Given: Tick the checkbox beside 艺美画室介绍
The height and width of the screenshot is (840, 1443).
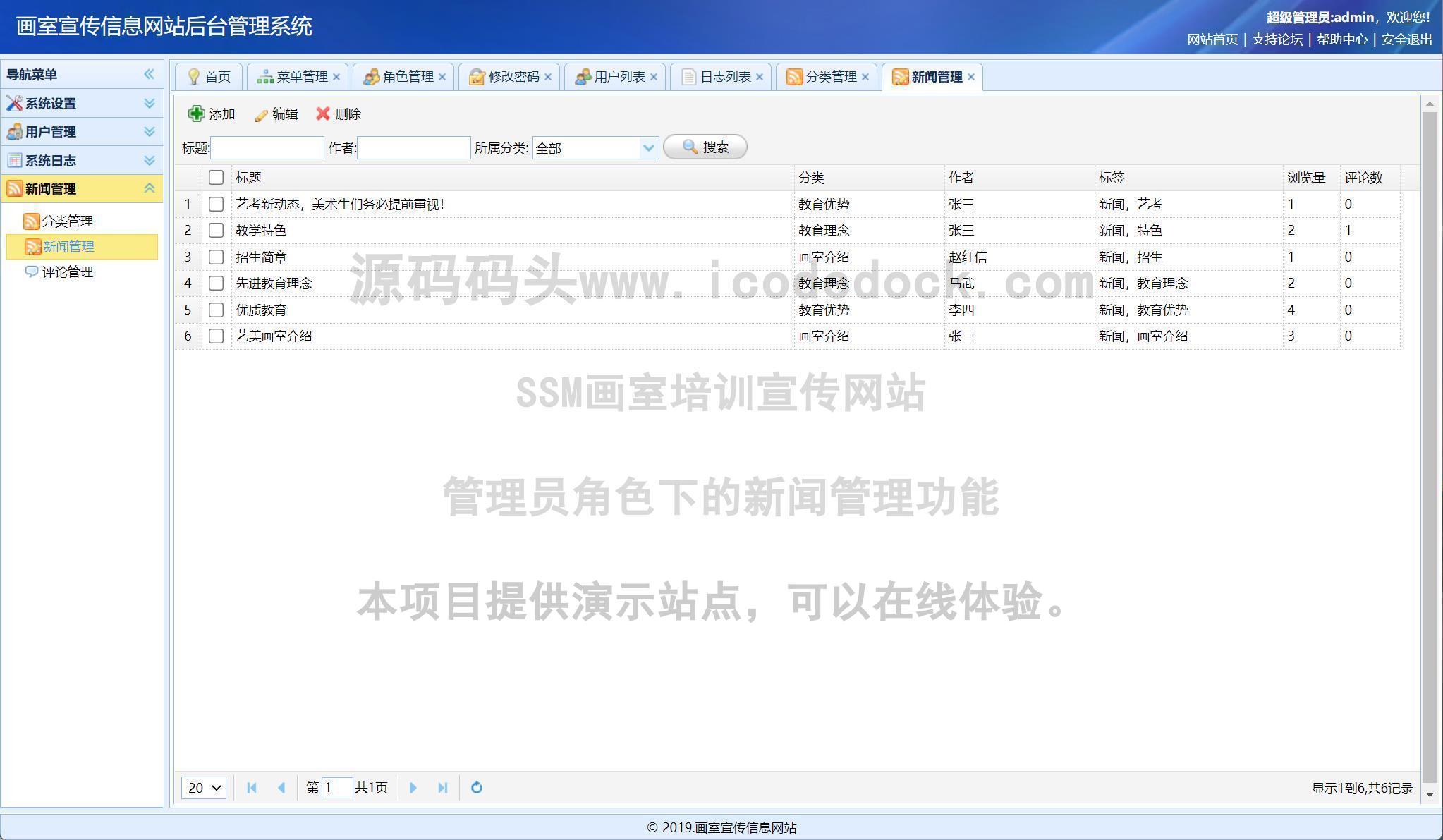Looking at the screenshot, I should click(217, 336).
